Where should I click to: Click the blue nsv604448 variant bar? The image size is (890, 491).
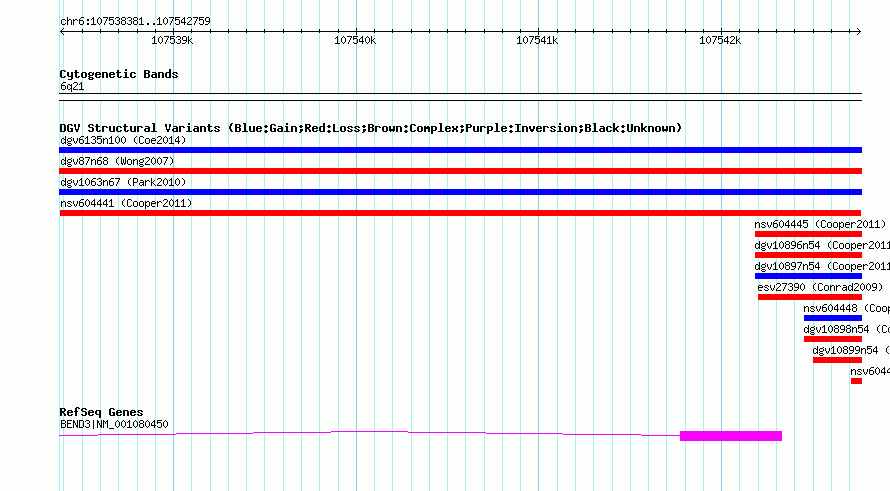coord(833,318)
